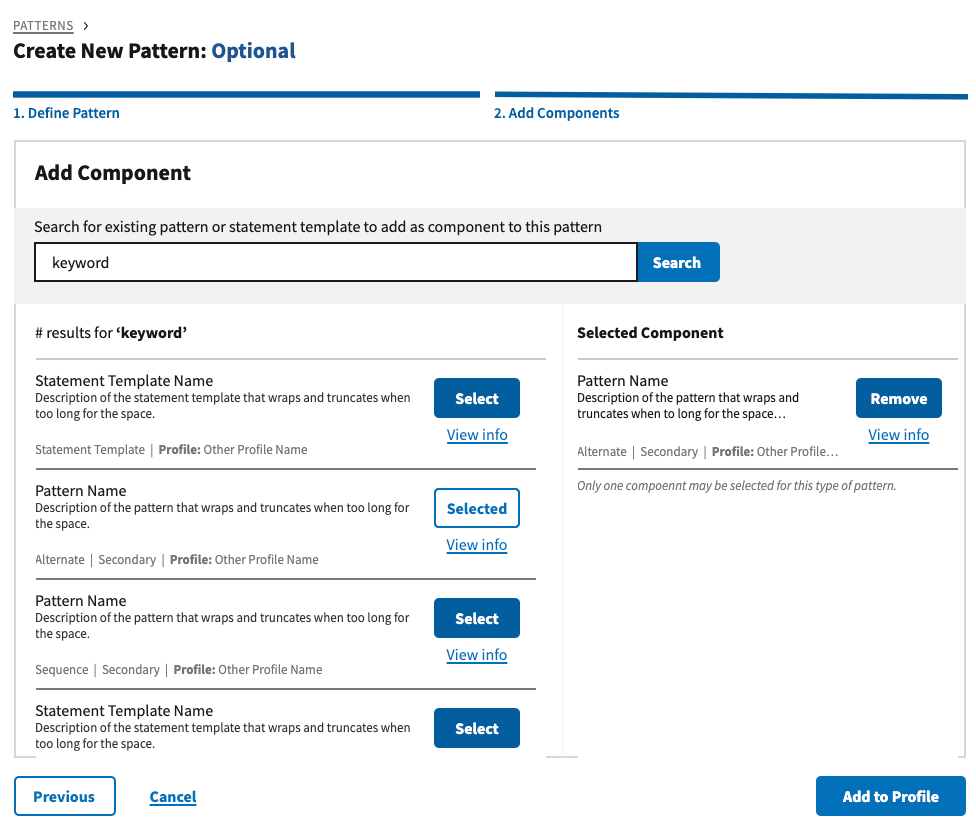The width and height of the screenshot is (976, 834).
Task: View info for the Alternate pattern result
Action: coord(477,545)
